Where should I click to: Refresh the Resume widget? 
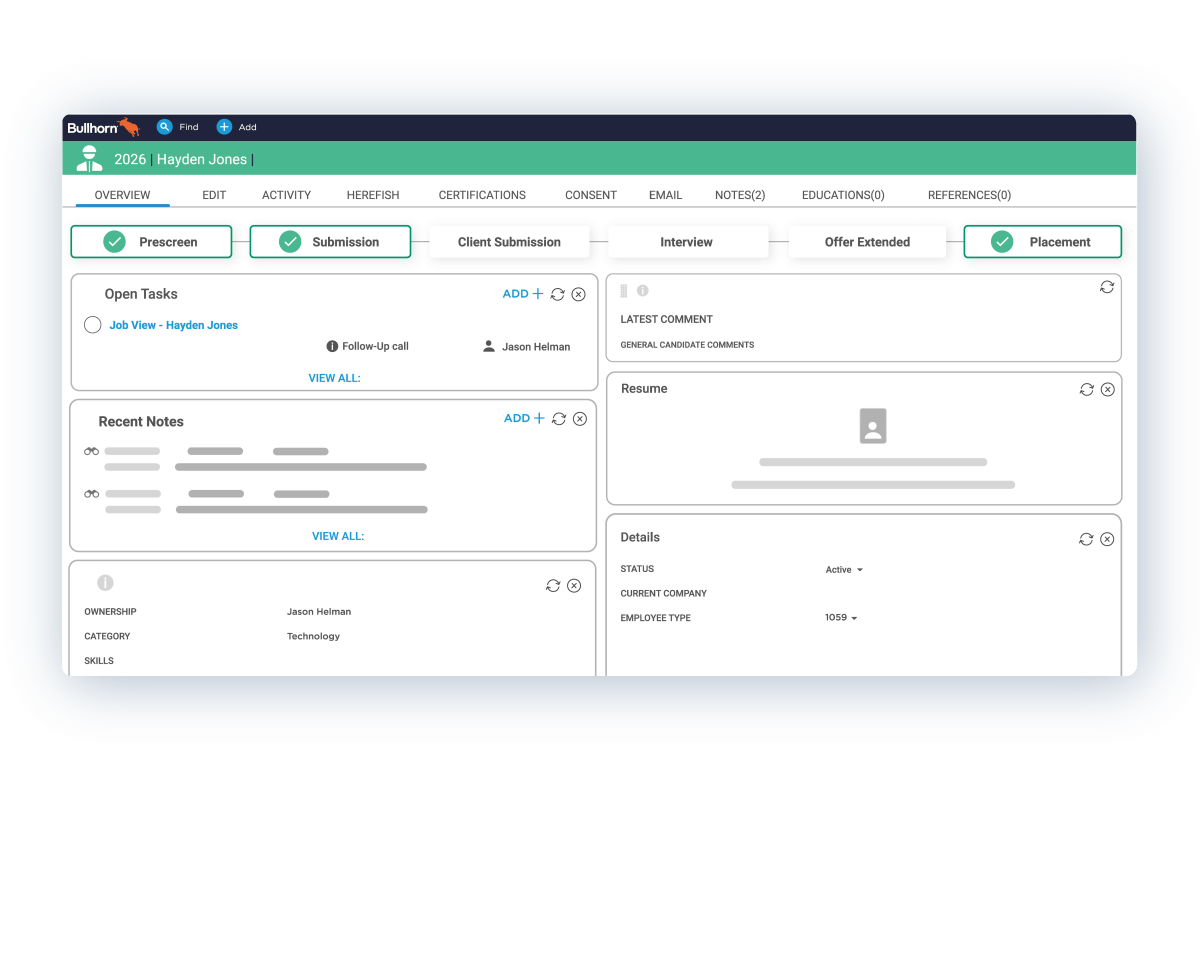1086,389
